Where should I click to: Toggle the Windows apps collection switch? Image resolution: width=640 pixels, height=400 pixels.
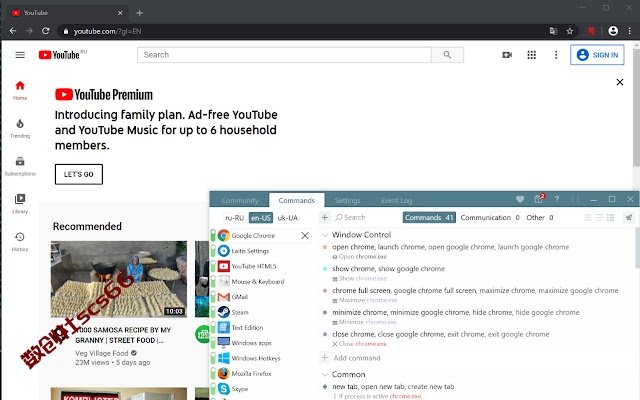click(x=213, y=342)
